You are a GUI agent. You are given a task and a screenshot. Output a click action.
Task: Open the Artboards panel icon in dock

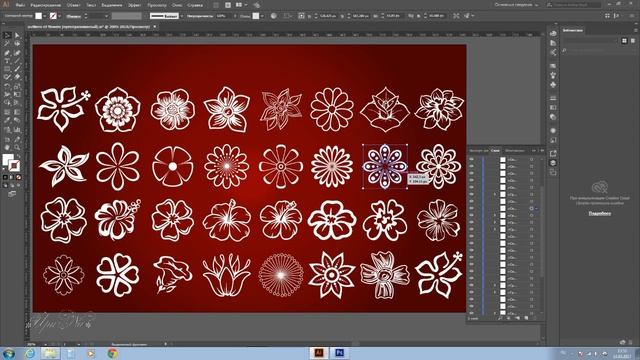pyautogui.click(x=553, y=172)
